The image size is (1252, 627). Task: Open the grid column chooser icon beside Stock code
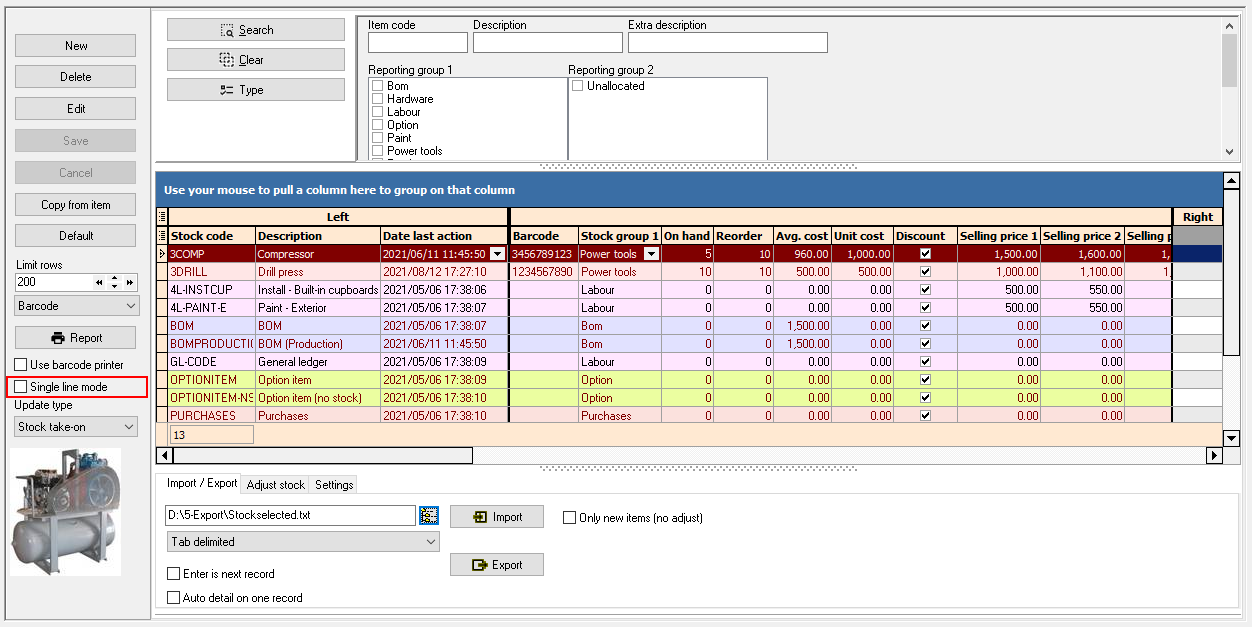coord(162,236)
